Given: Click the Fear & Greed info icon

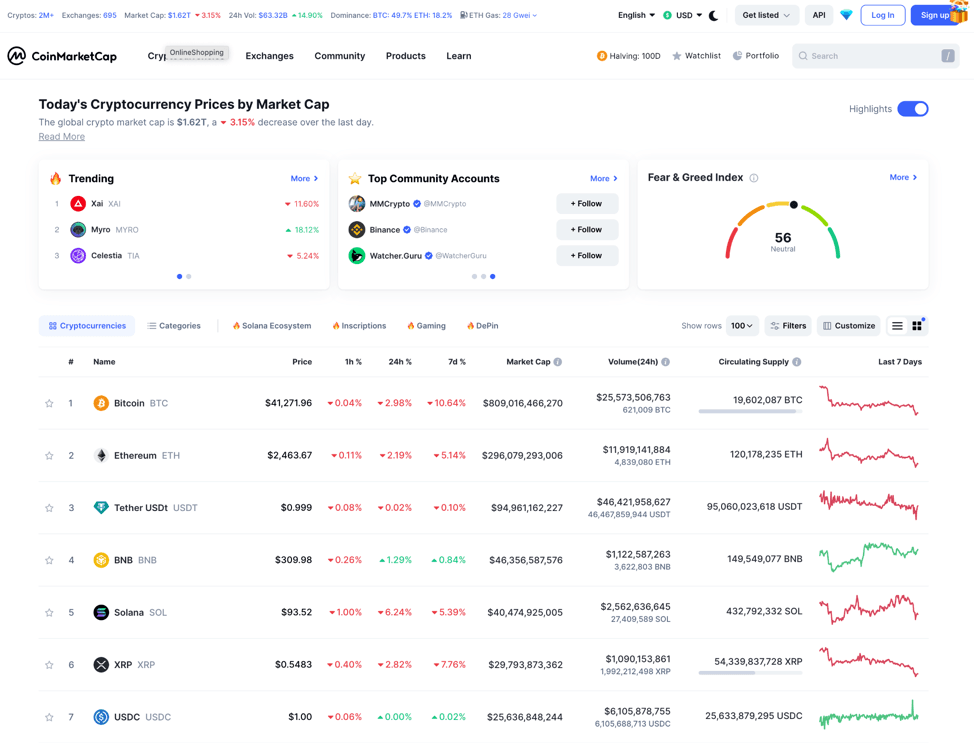Looking at the screenshot, I should point(754,178).
